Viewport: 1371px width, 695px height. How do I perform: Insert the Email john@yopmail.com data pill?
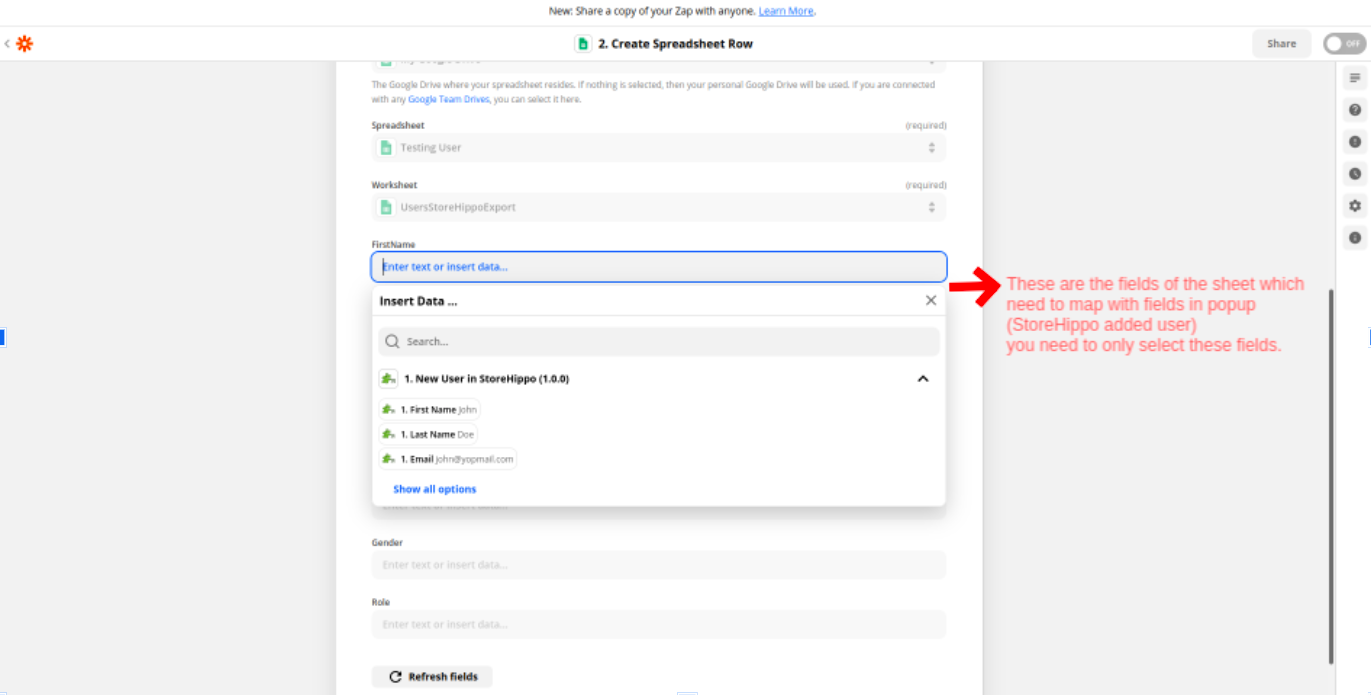(447, 459)
